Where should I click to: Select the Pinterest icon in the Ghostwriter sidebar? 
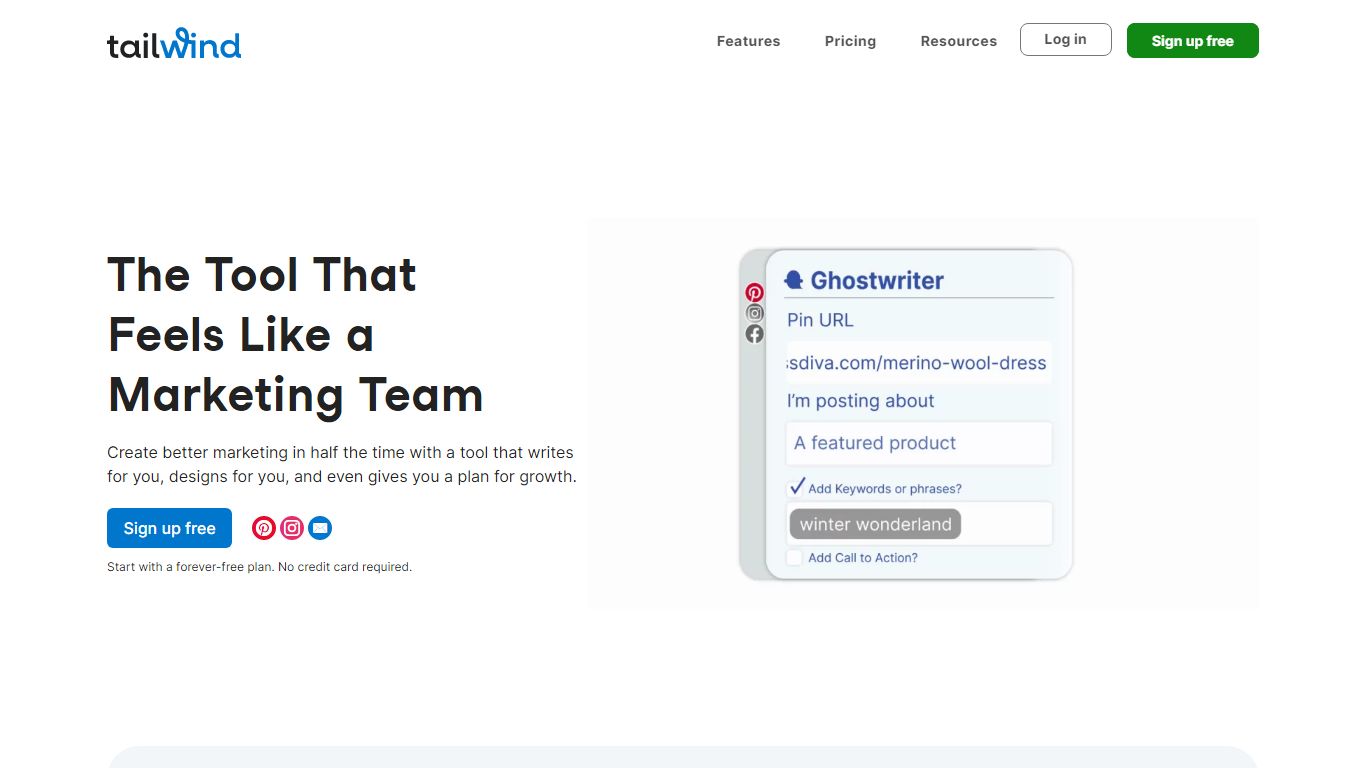754,292
